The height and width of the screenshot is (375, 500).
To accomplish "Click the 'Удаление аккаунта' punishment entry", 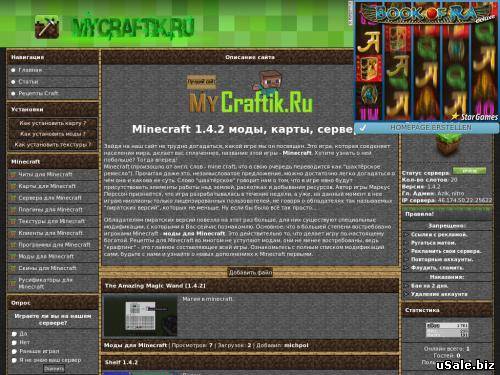I will point(439,294).
